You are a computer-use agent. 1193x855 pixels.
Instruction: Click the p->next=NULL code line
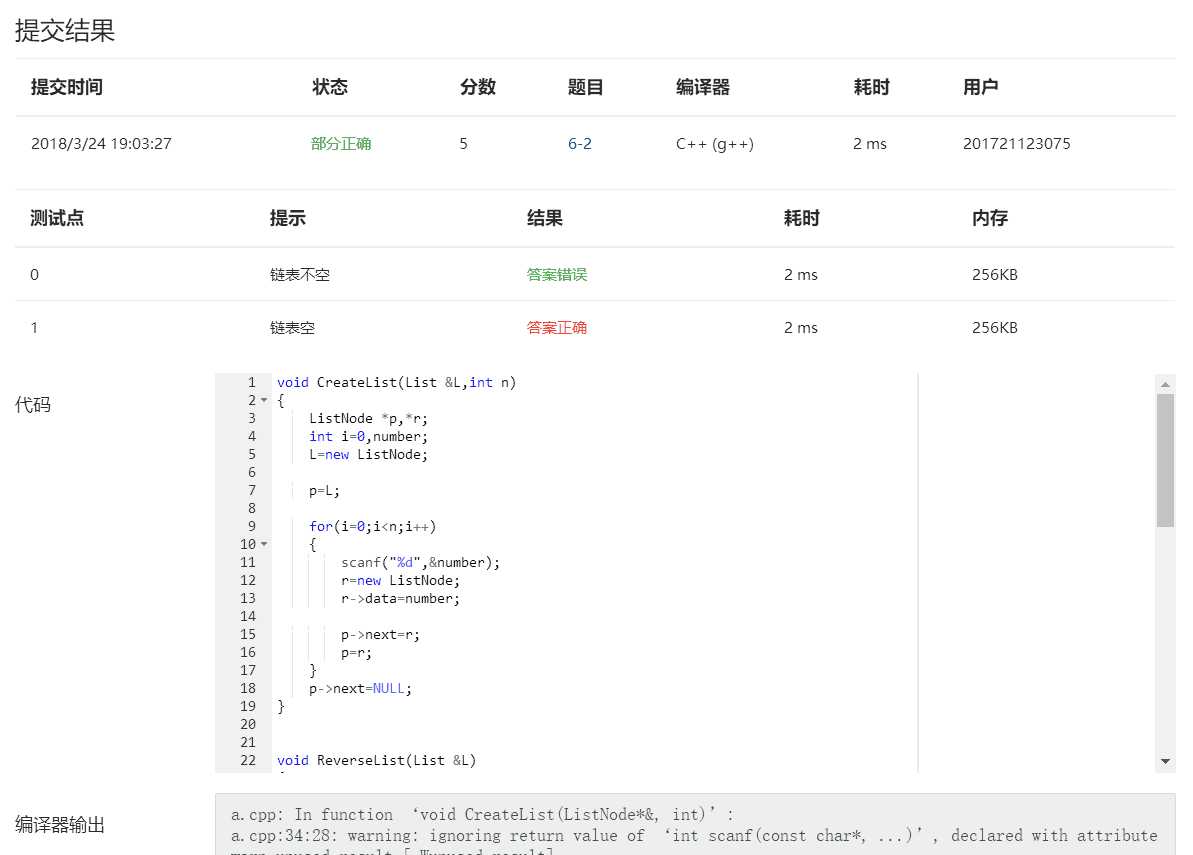(360, 689)
